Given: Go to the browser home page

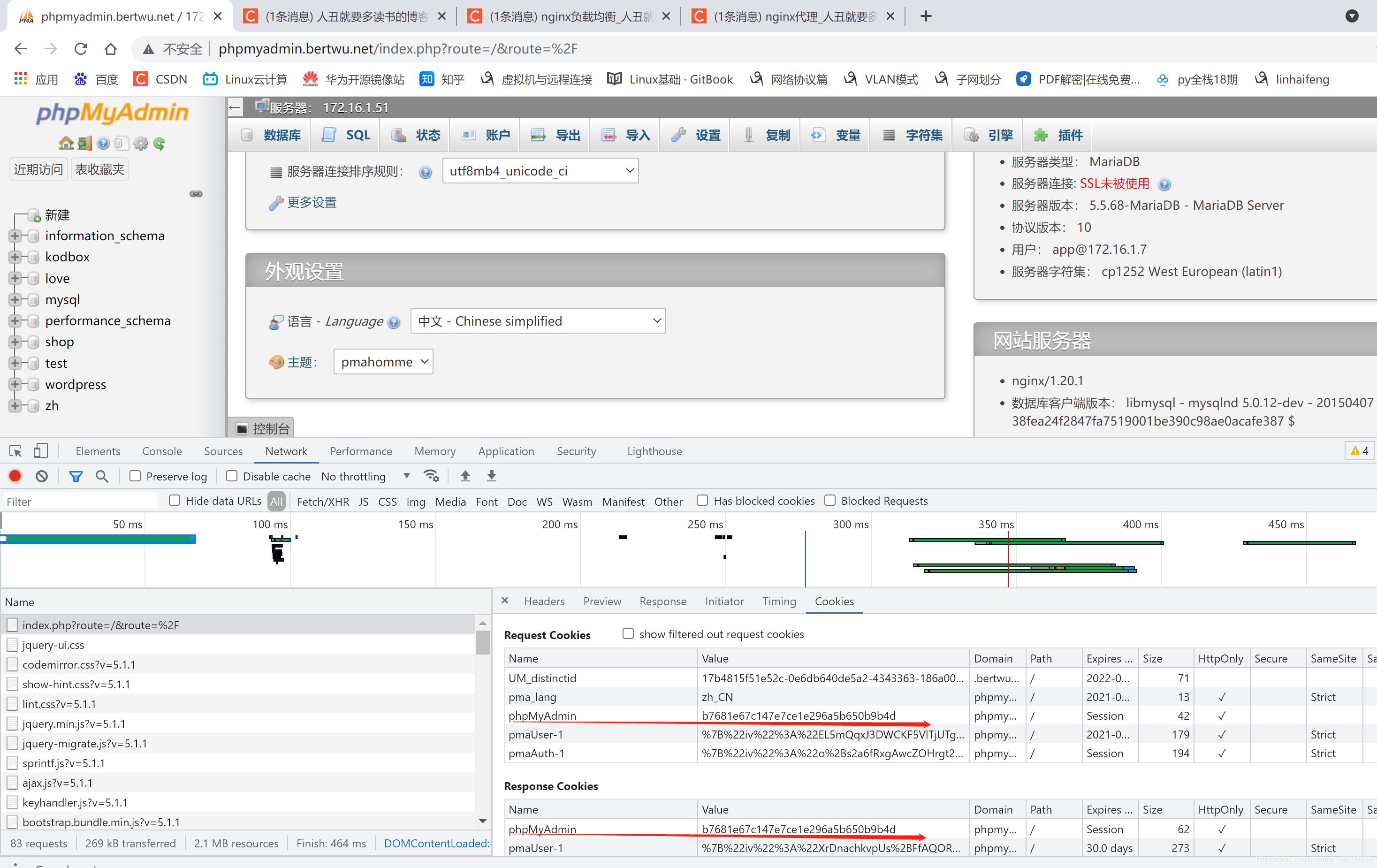Looking at the screenshot, I should point(110,49).
